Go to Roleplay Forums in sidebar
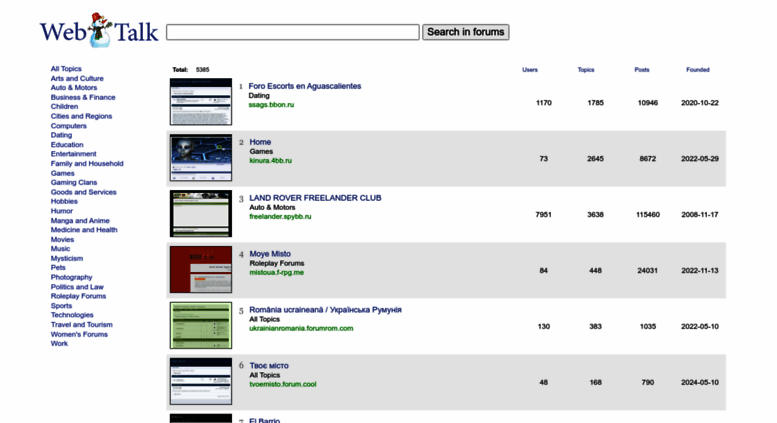The height and width of the screenshot is (423, 777). tap(78, 296)
